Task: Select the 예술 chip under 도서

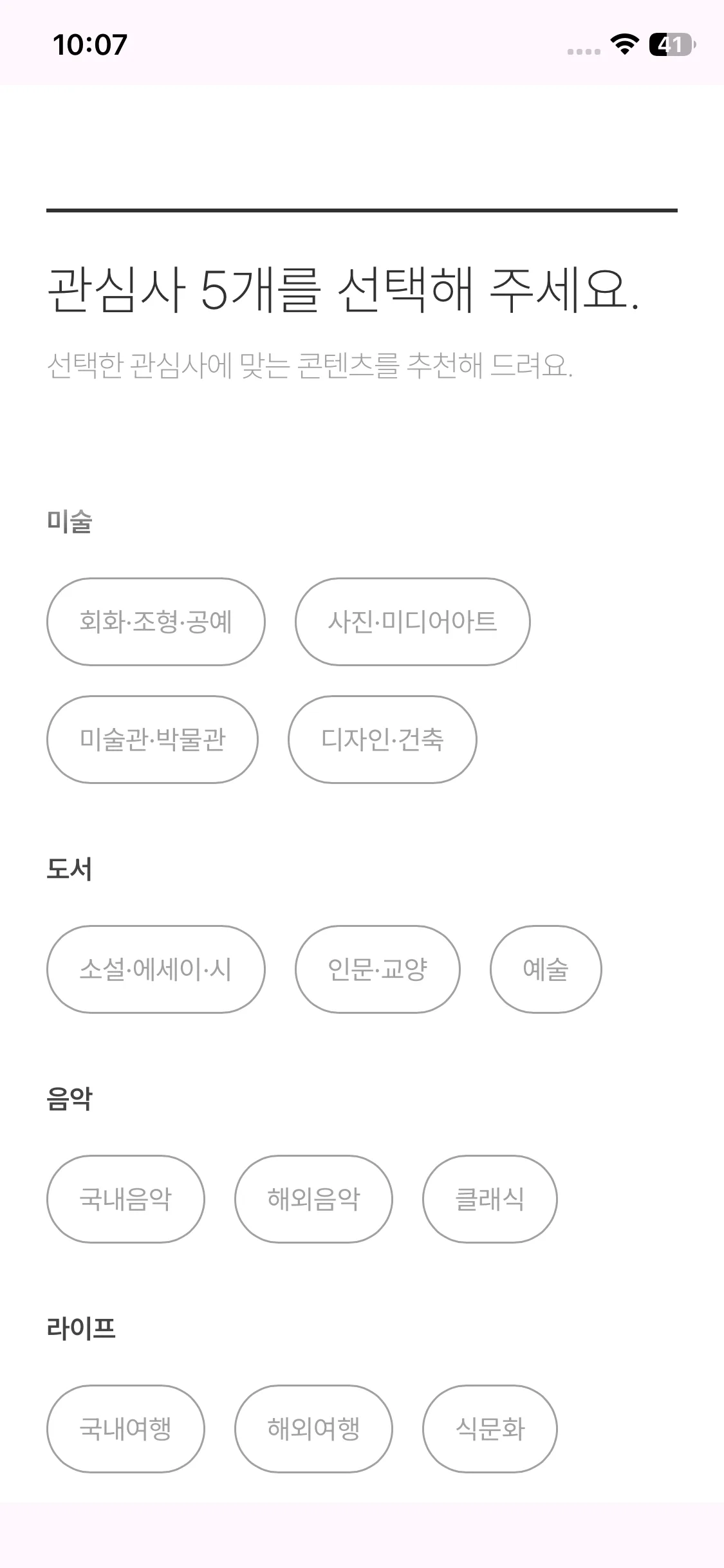Action: click(x=546, y=969)
